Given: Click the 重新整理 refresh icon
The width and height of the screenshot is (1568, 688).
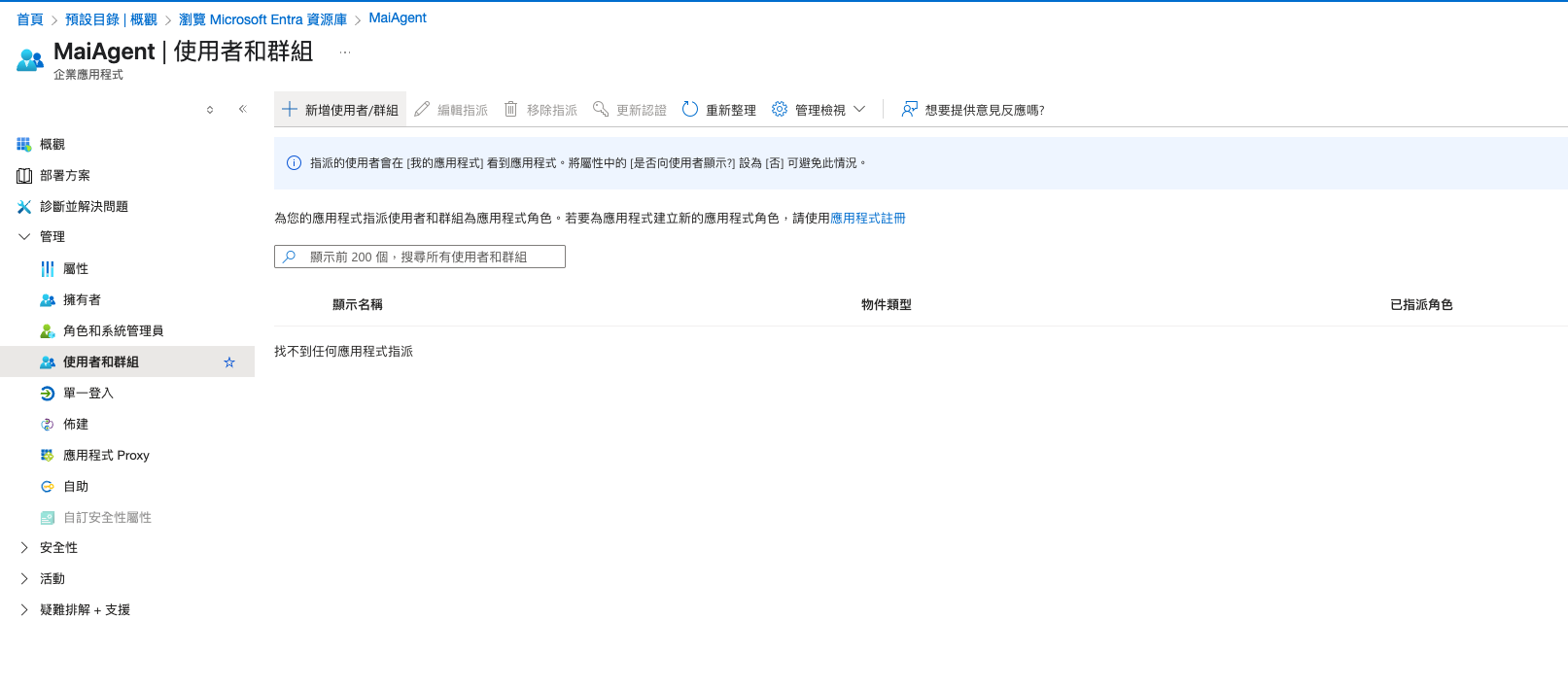Looking at the screenshot, I should tap(690, 109).
